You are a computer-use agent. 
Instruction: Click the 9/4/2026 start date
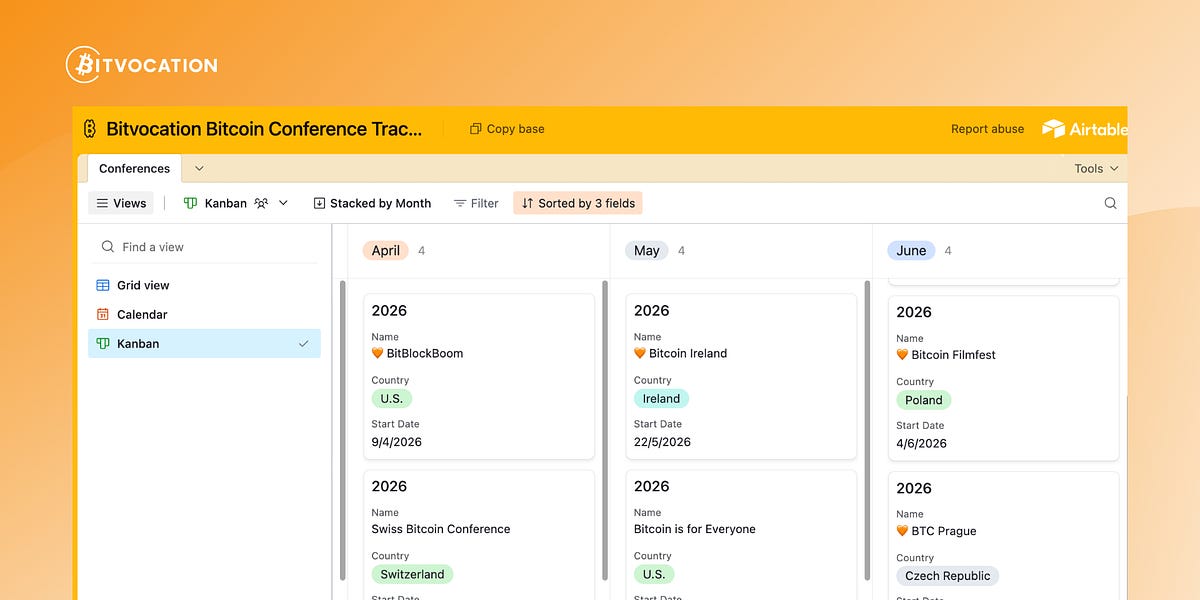pyautogui.click(x=397, y=442)
